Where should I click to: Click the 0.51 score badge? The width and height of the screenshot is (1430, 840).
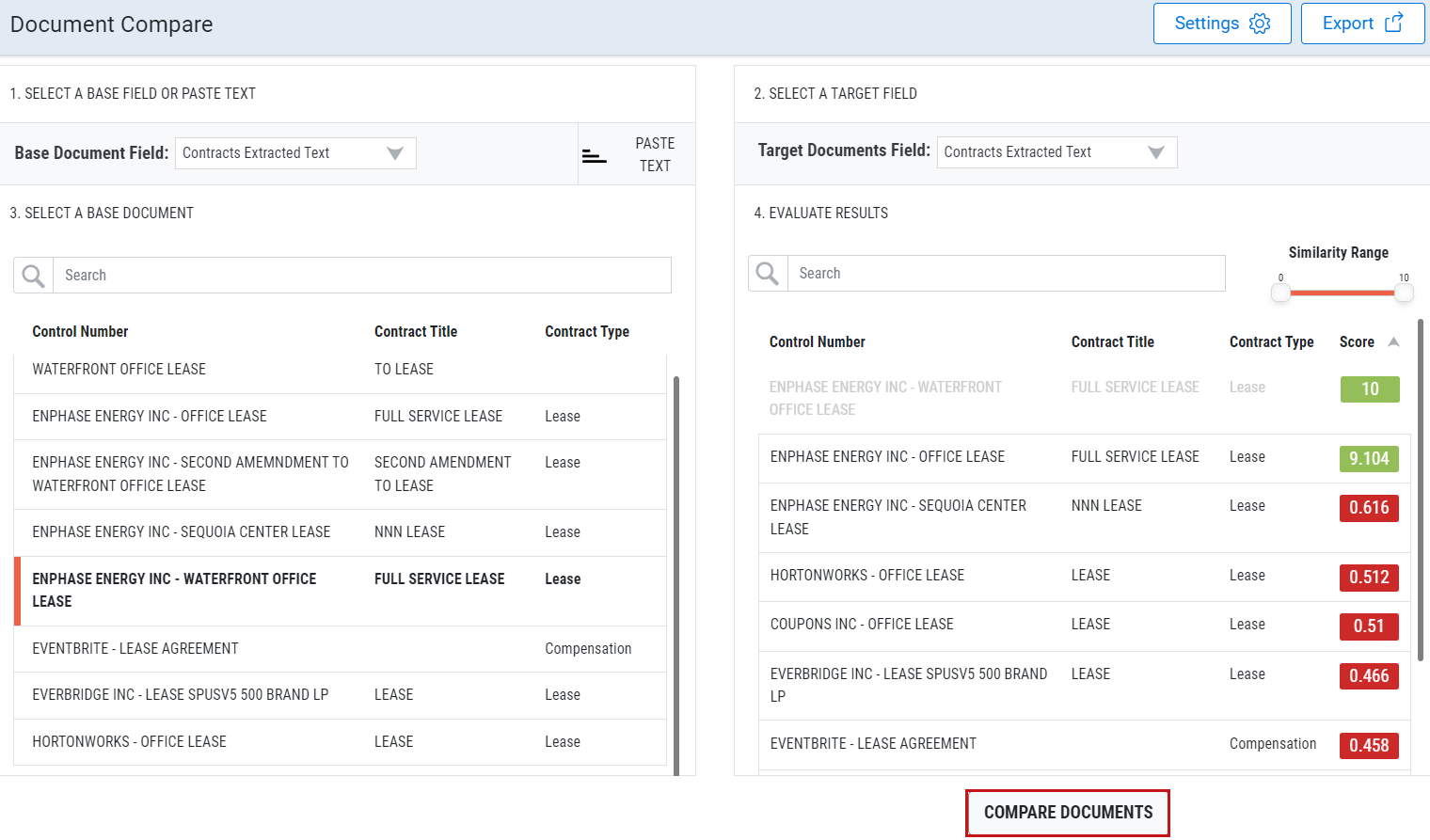tap(1369, 626)
